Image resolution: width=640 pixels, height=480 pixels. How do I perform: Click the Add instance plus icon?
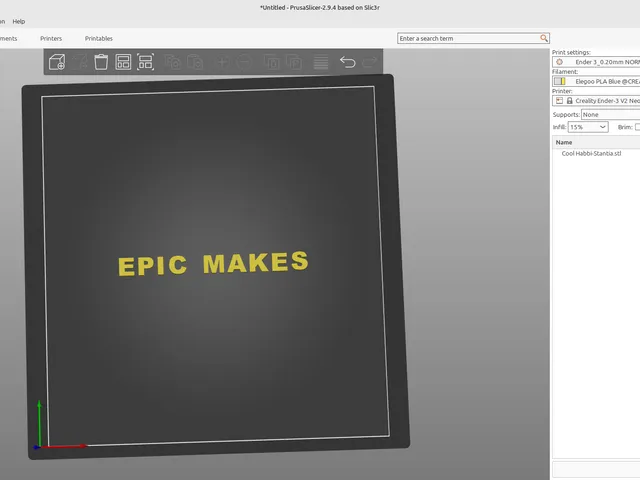(223, 62)
